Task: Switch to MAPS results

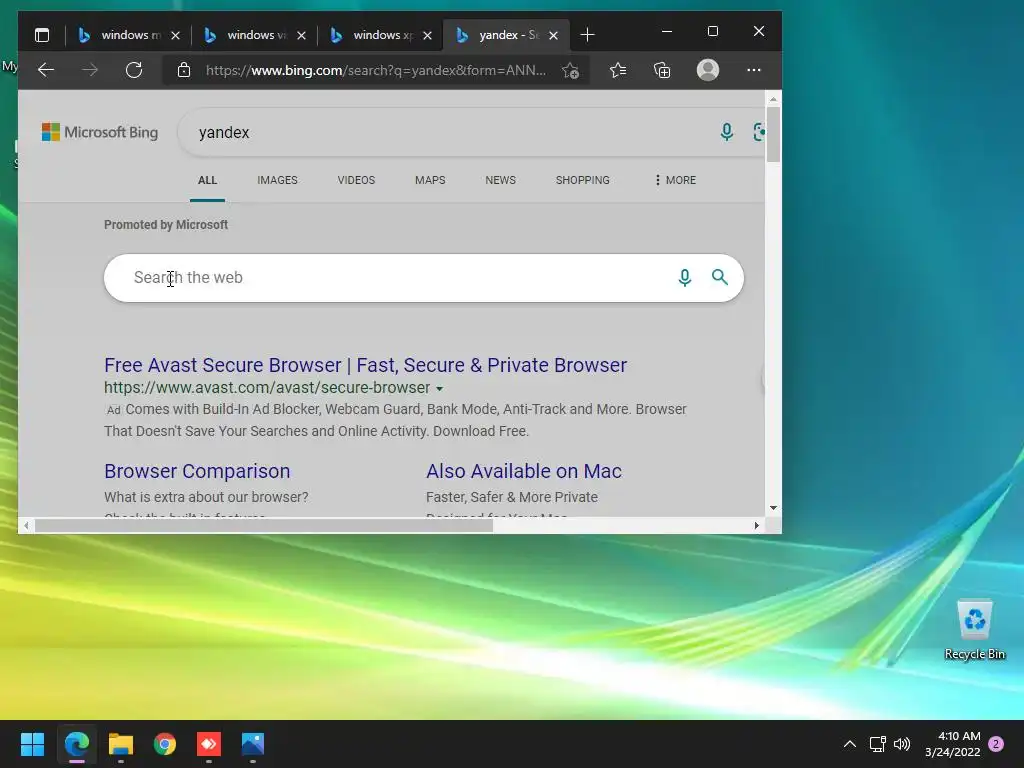Action: (x=430, y=180)
